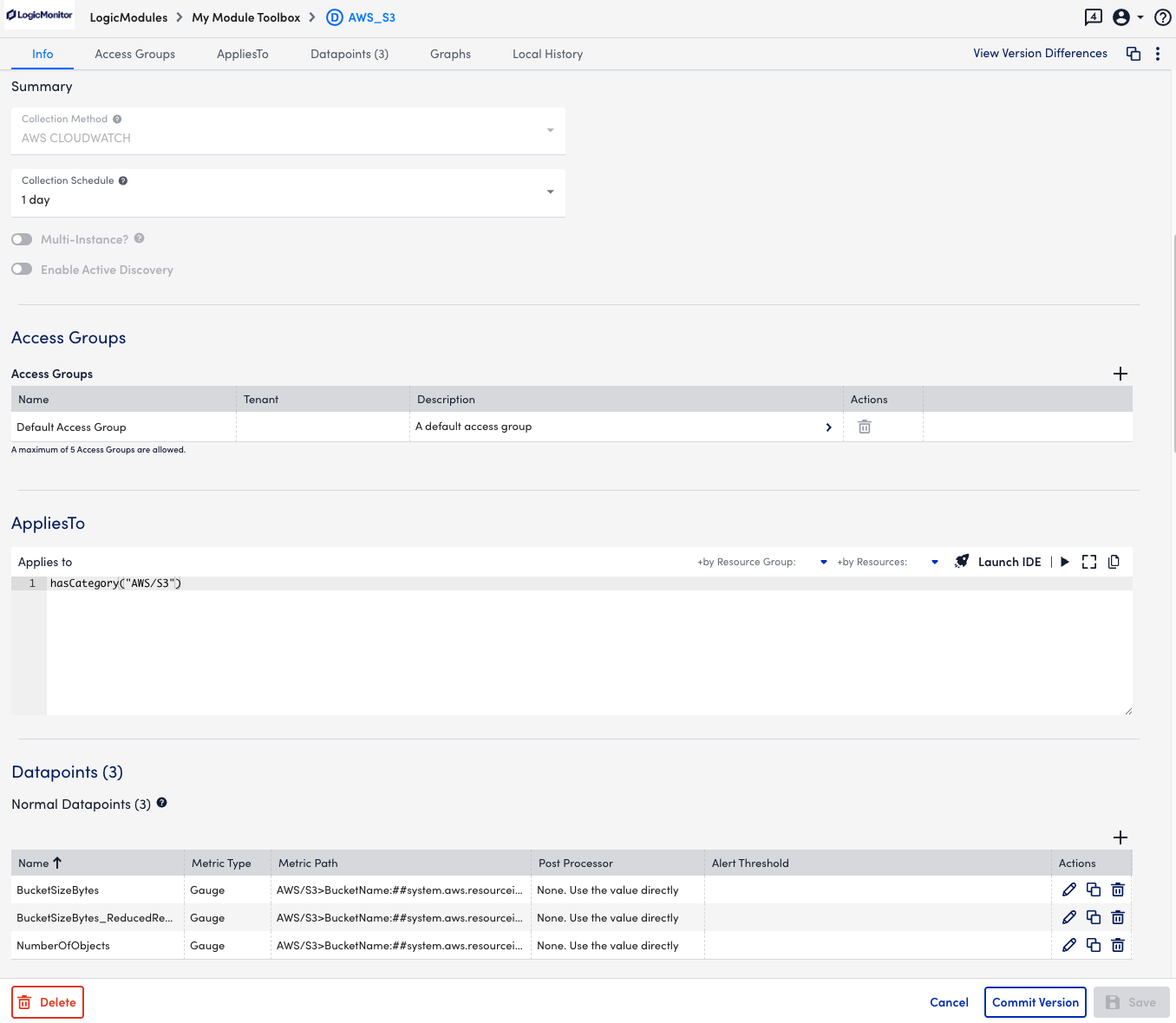Delete the NumberOfObjects datapoint
This screenshot has height=1023, width=1176.
[1118, 945]
